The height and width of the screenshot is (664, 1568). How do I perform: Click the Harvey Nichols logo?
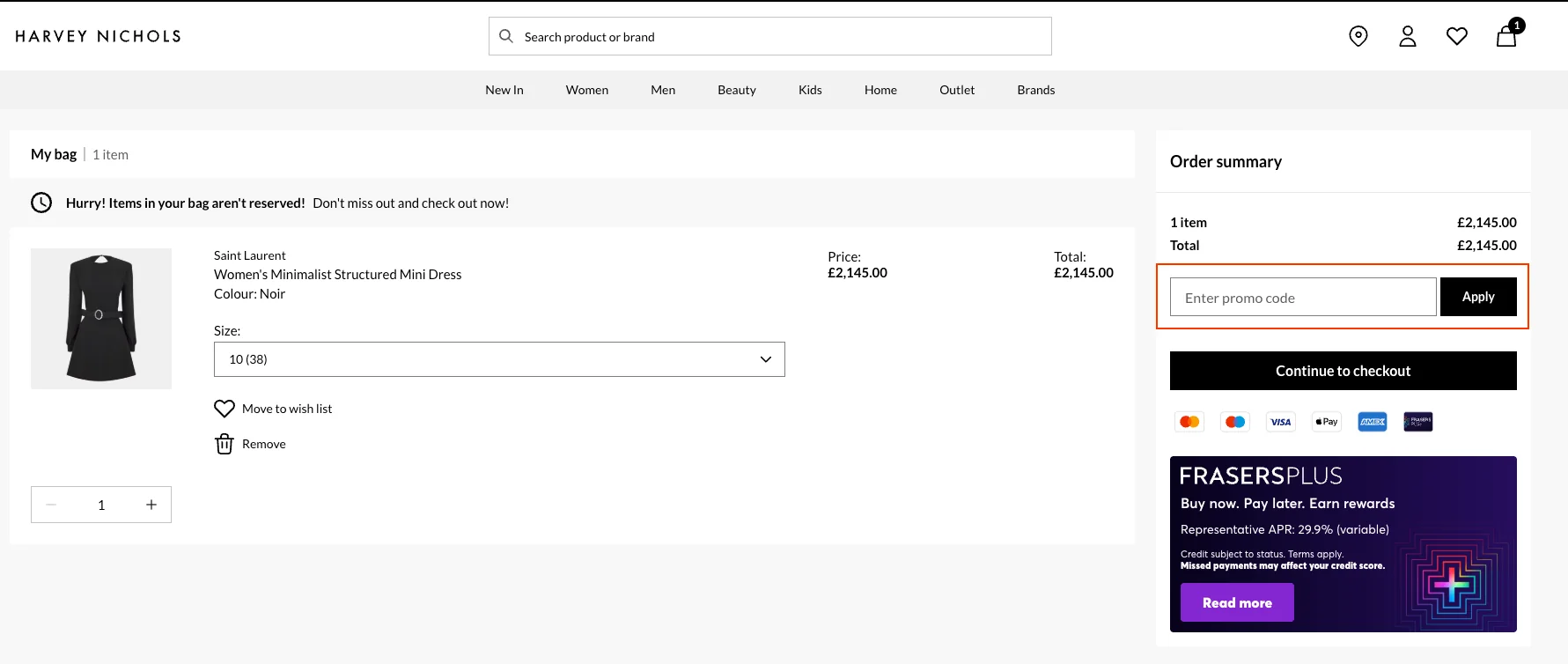(98, 36)
